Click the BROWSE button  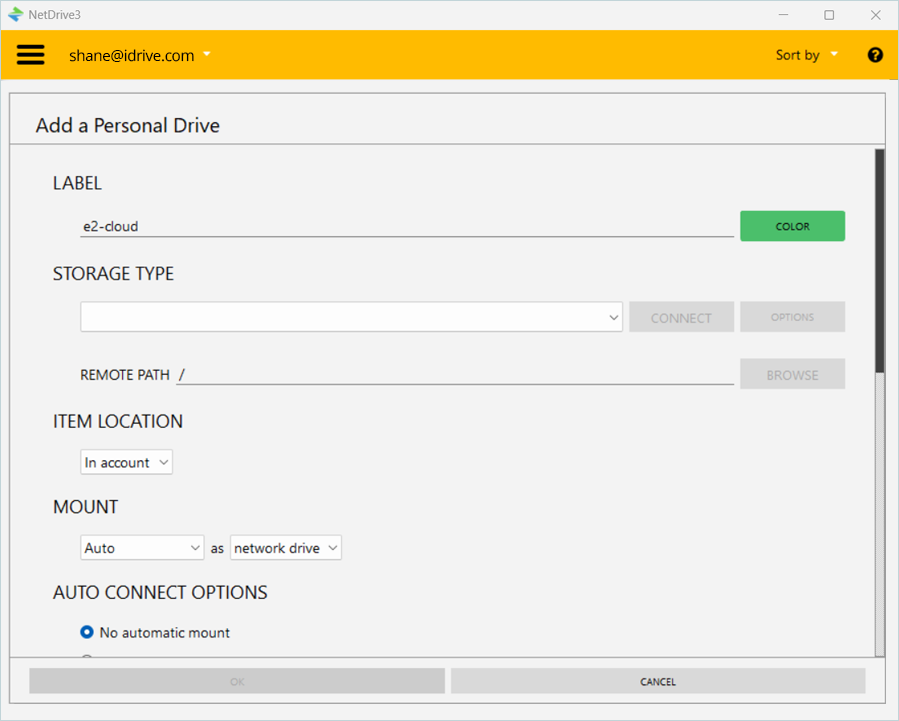792,375
